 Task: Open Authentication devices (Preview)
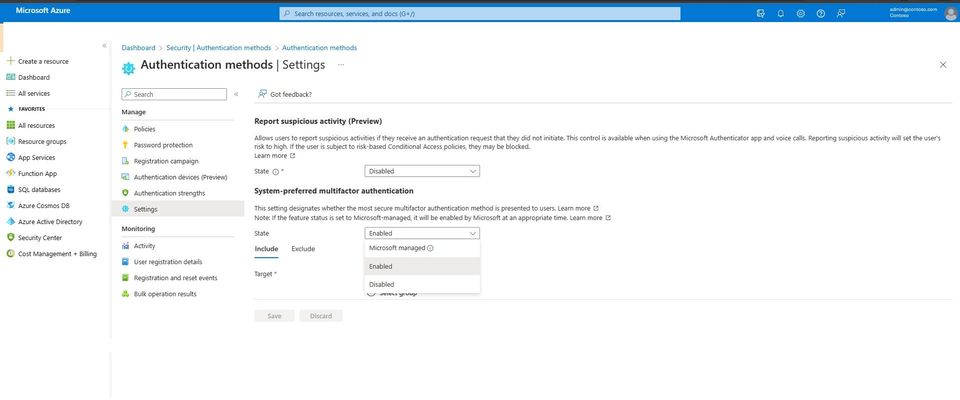[x=180, y=177]
